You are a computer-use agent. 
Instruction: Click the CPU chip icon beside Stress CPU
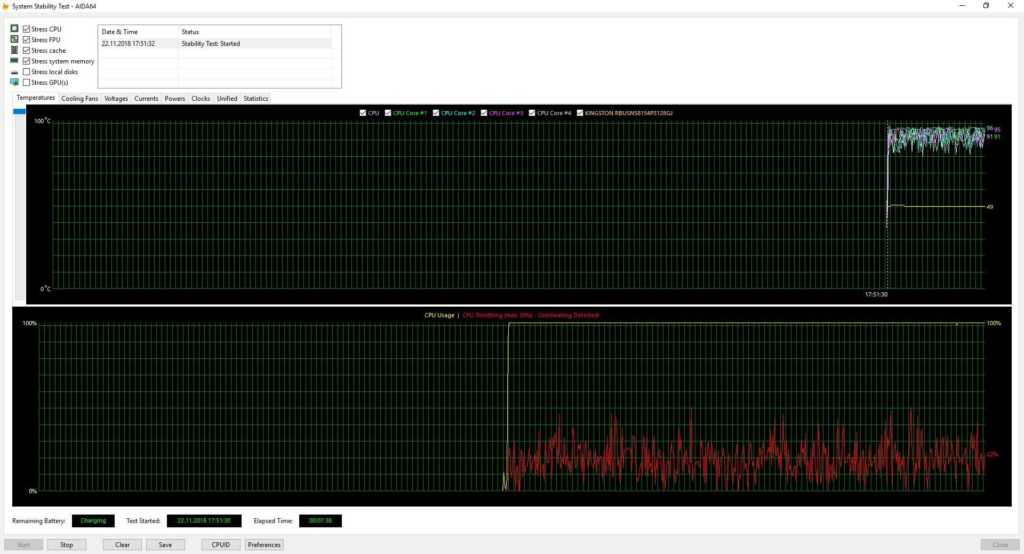[x=15, y=29]
